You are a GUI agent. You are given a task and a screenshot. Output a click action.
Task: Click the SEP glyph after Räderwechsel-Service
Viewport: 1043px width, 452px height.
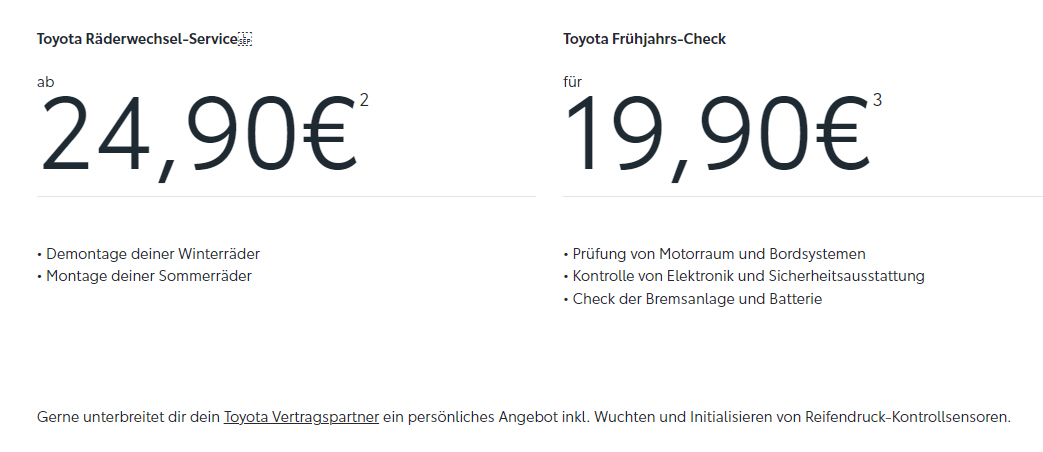click(245, 39)
